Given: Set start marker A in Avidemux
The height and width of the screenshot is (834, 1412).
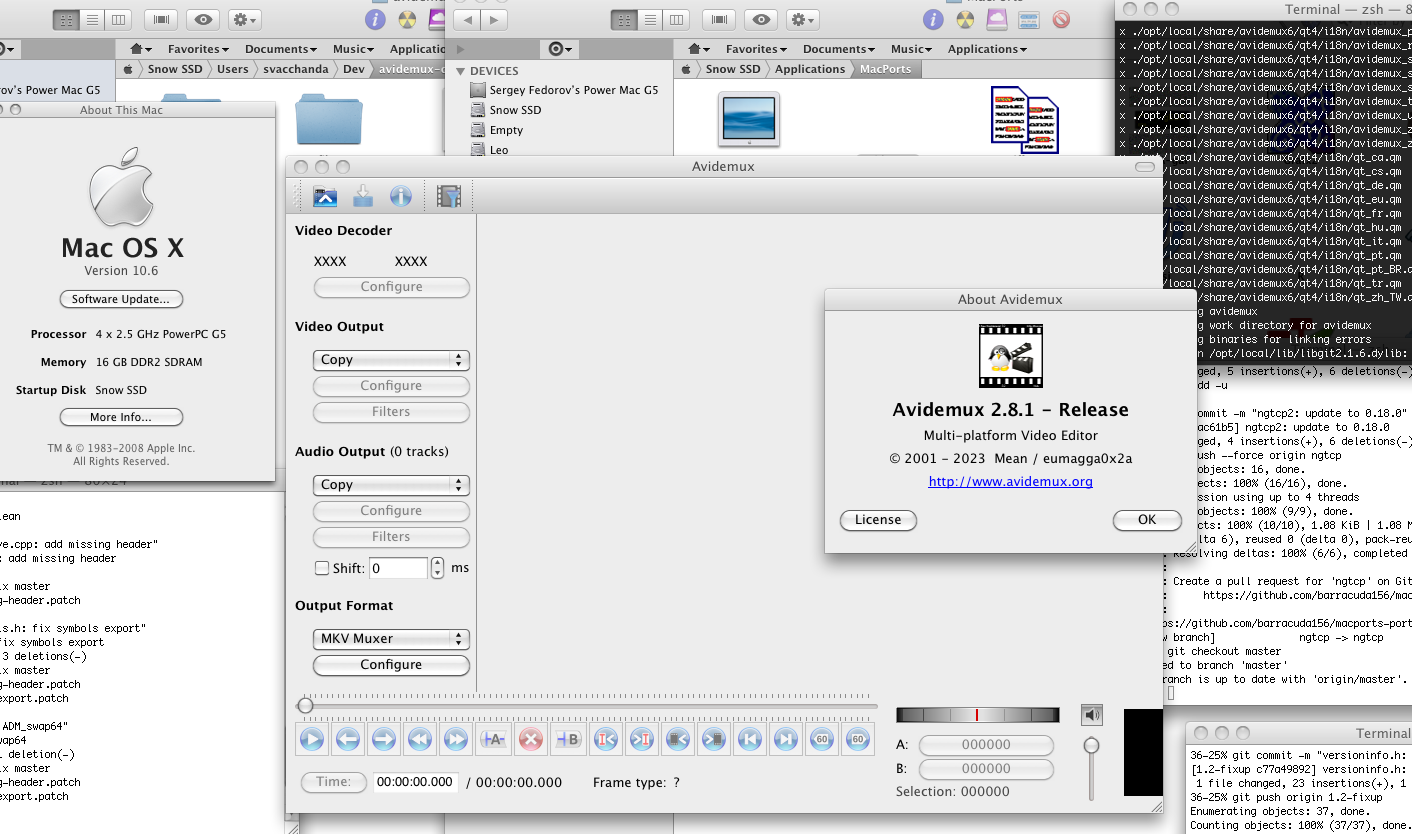Looking at the screenshot, I should point(494,740).
